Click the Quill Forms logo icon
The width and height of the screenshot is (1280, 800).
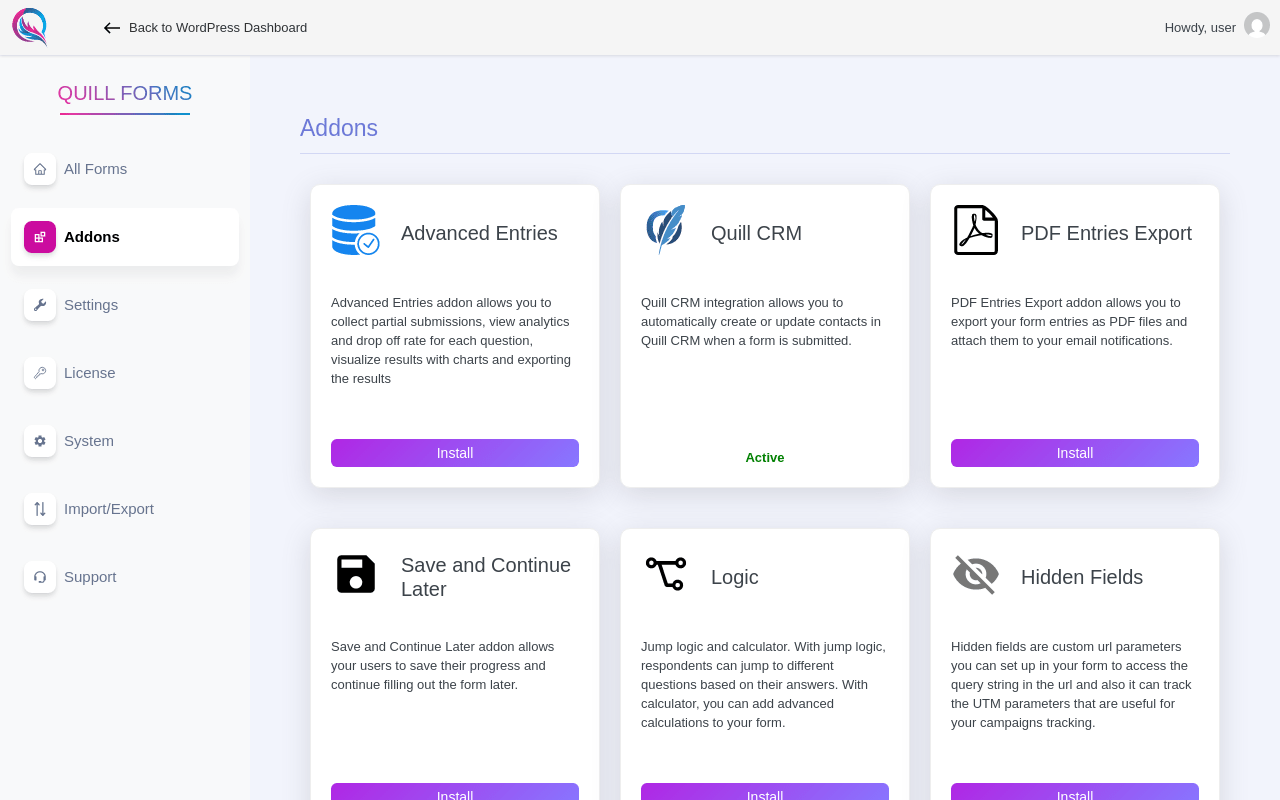tap(30, 27)
